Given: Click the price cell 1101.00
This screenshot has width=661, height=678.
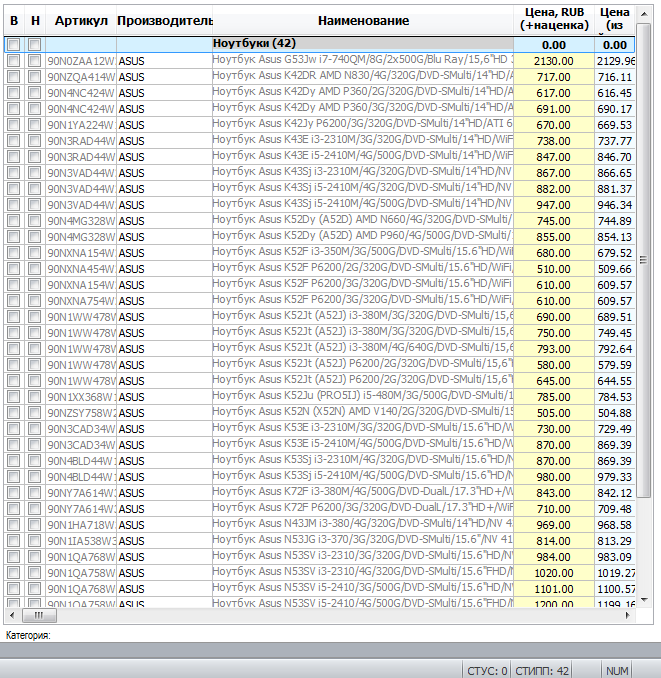Looking at the screenshot, I should (554, 589).
